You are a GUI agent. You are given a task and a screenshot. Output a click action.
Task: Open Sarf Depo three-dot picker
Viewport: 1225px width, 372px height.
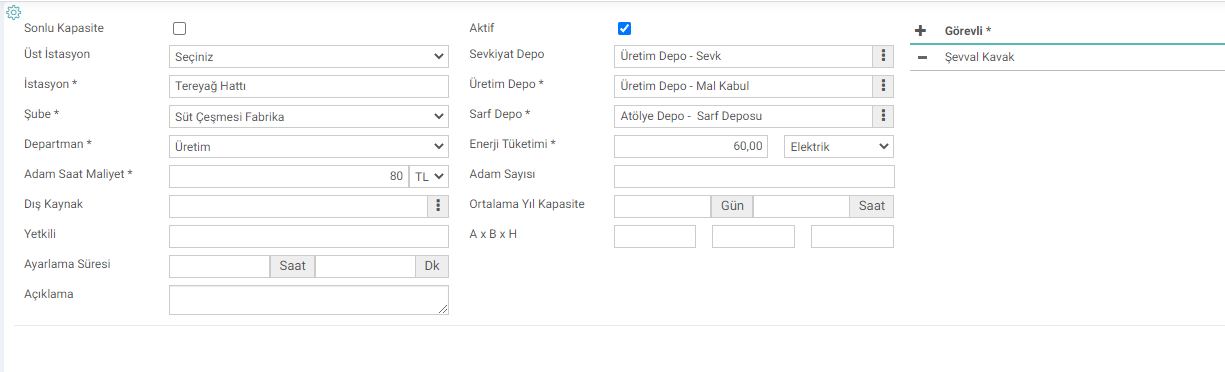pyautogui.click(x=883, y=116)
